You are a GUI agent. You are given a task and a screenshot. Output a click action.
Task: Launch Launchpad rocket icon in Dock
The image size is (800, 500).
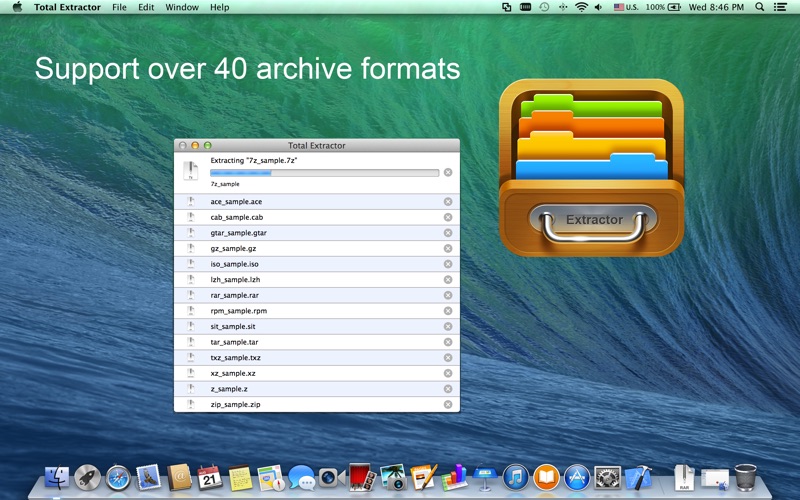click(87, 478)
